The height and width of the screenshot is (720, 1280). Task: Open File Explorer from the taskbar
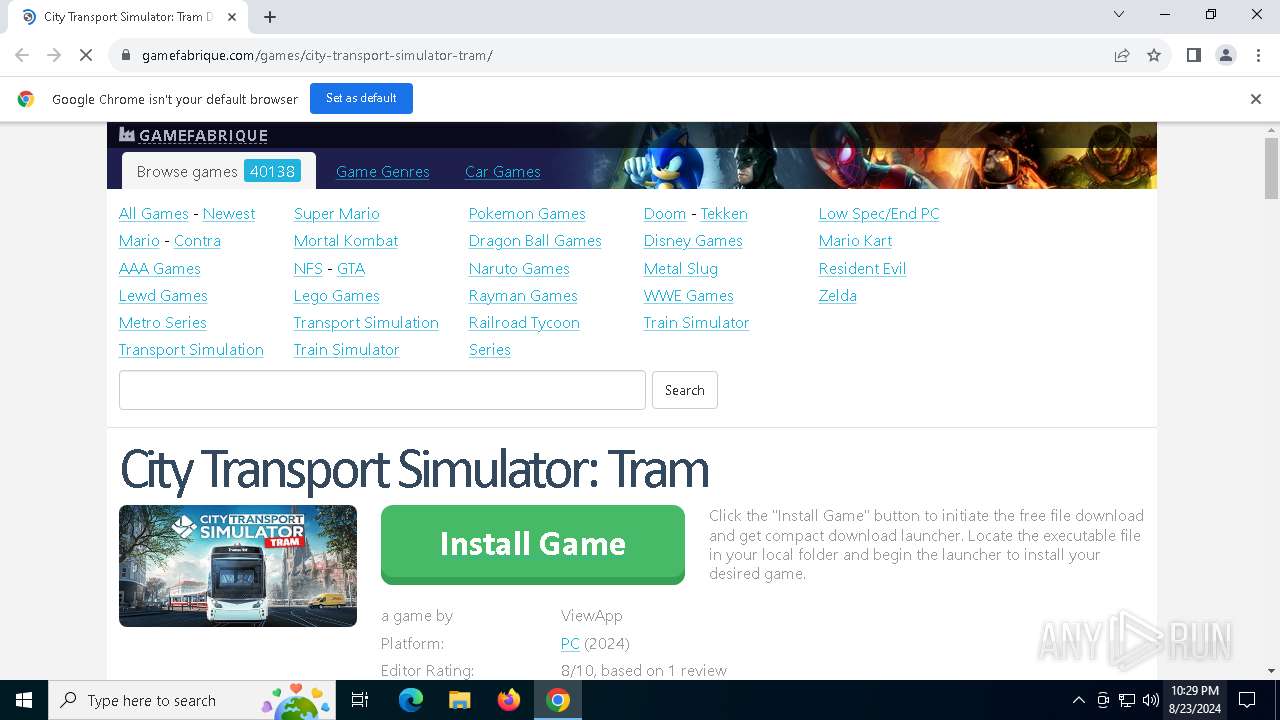[x=460, y=700]
